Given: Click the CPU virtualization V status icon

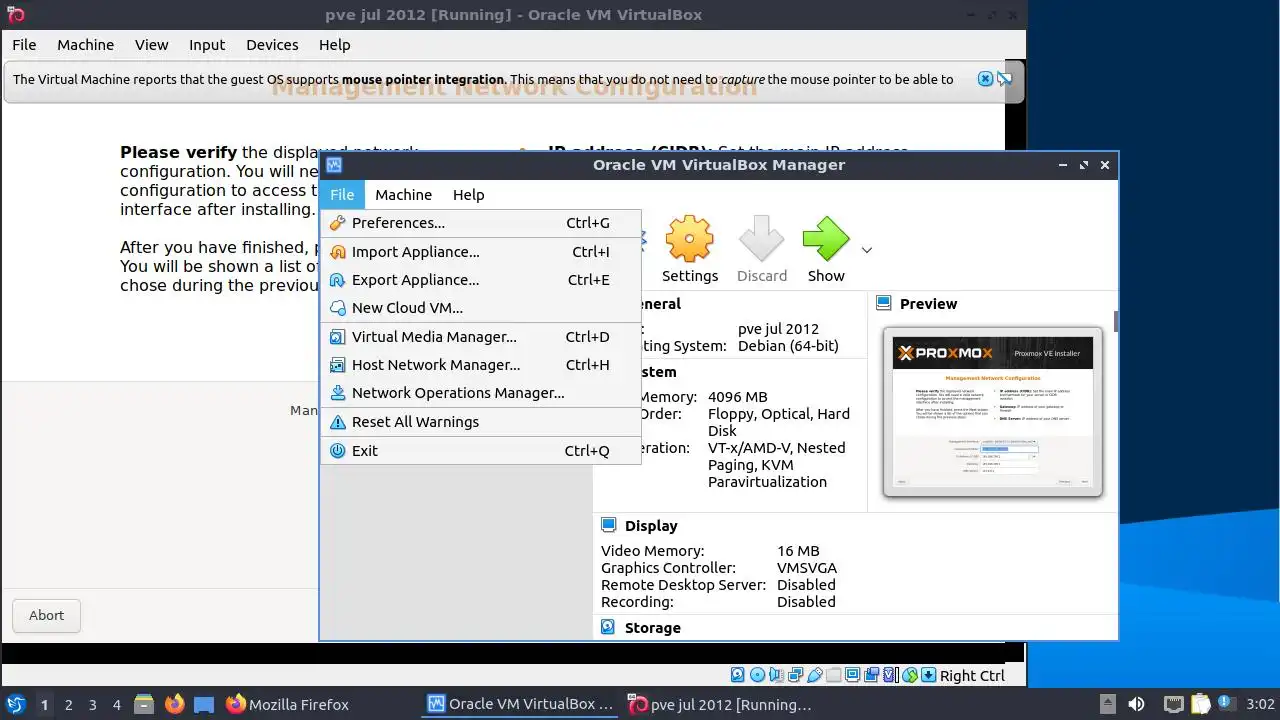Looking at the screenshot, I should point(889,675).
